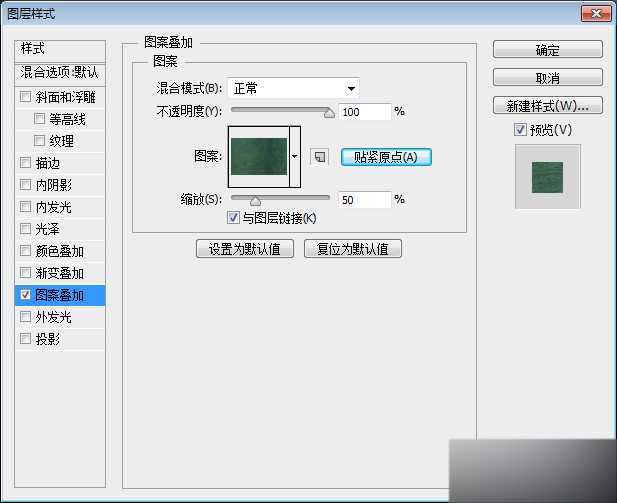Viewport: 617px width, 503px height.
Task: Enable the 等高线 checkbox
Action: [39, 118]
